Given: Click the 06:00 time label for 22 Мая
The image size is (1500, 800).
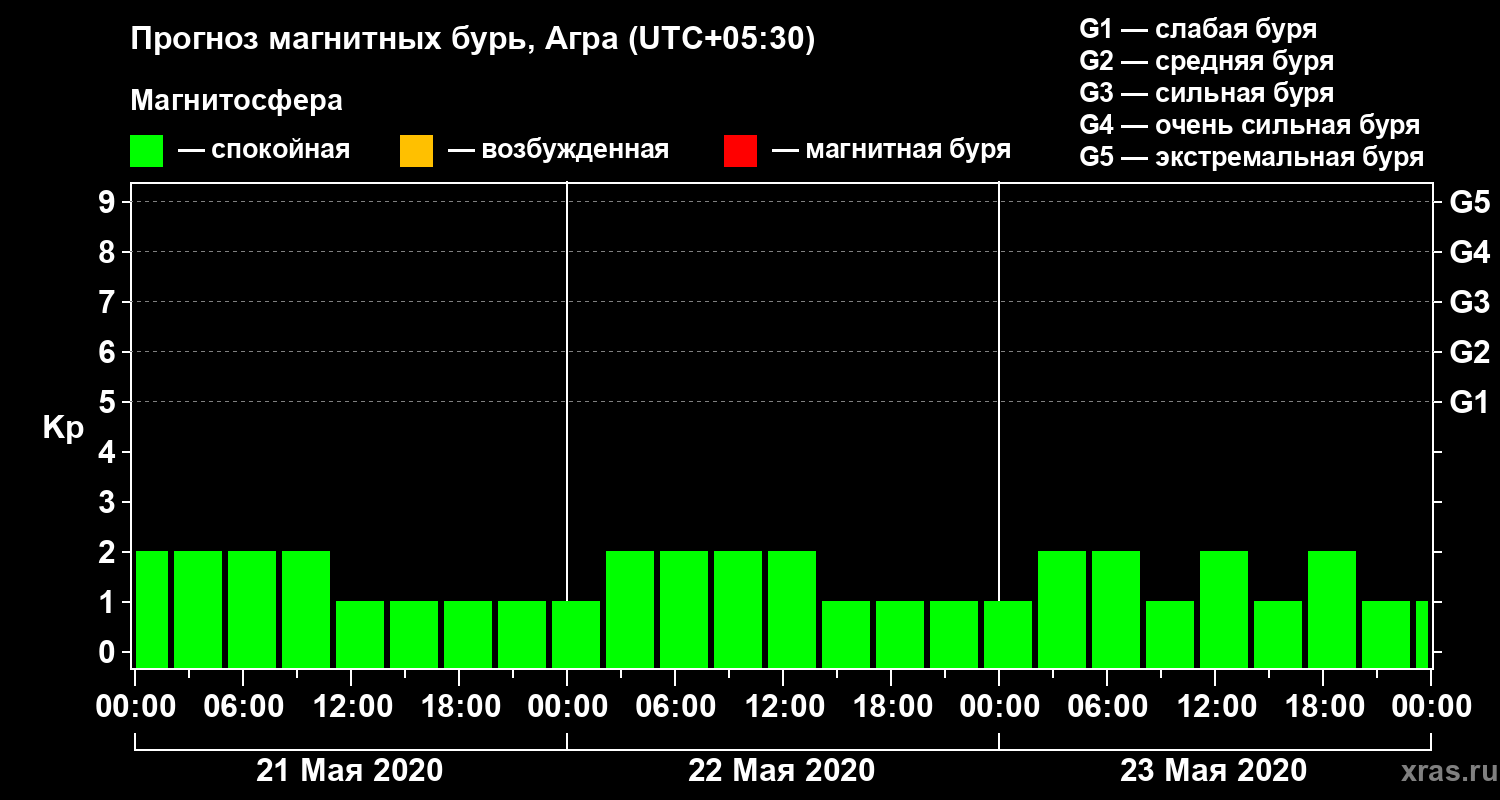Looking at the screenshot, I should click(x=676, y=707).
